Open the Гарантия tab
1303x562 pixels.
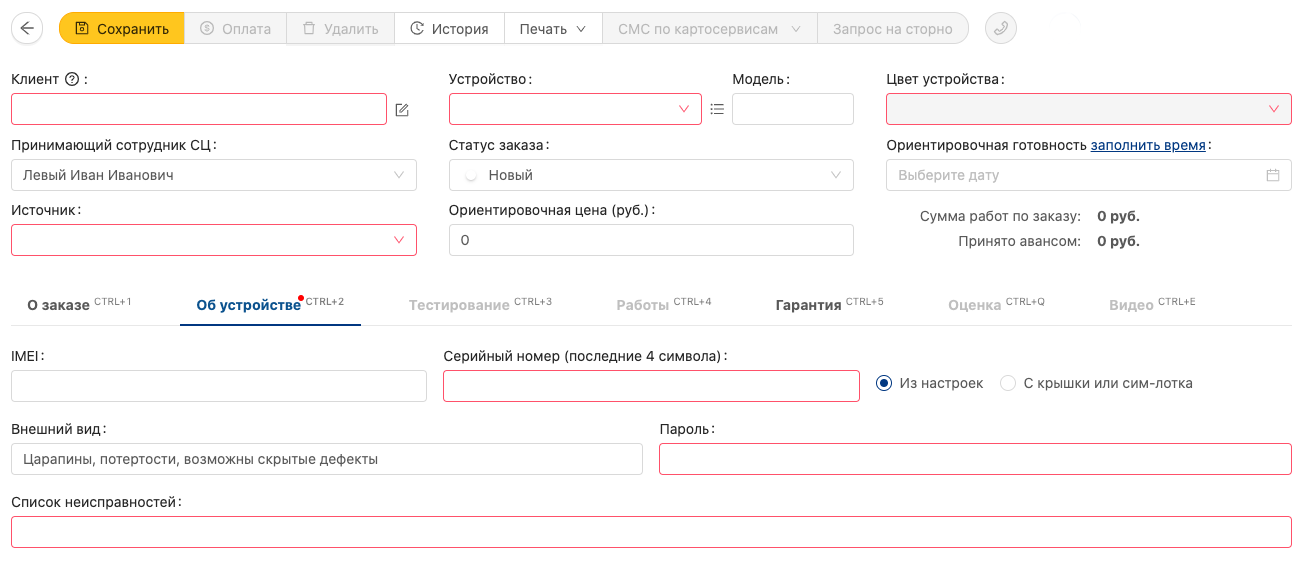point(808,305)
